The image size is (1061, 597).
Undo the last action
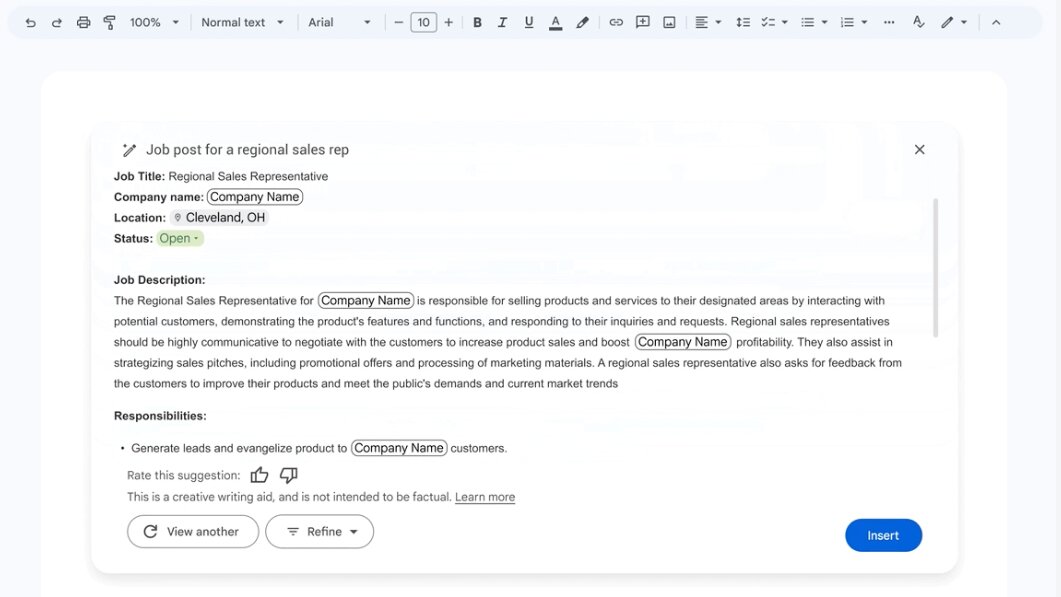click(29, 21)
